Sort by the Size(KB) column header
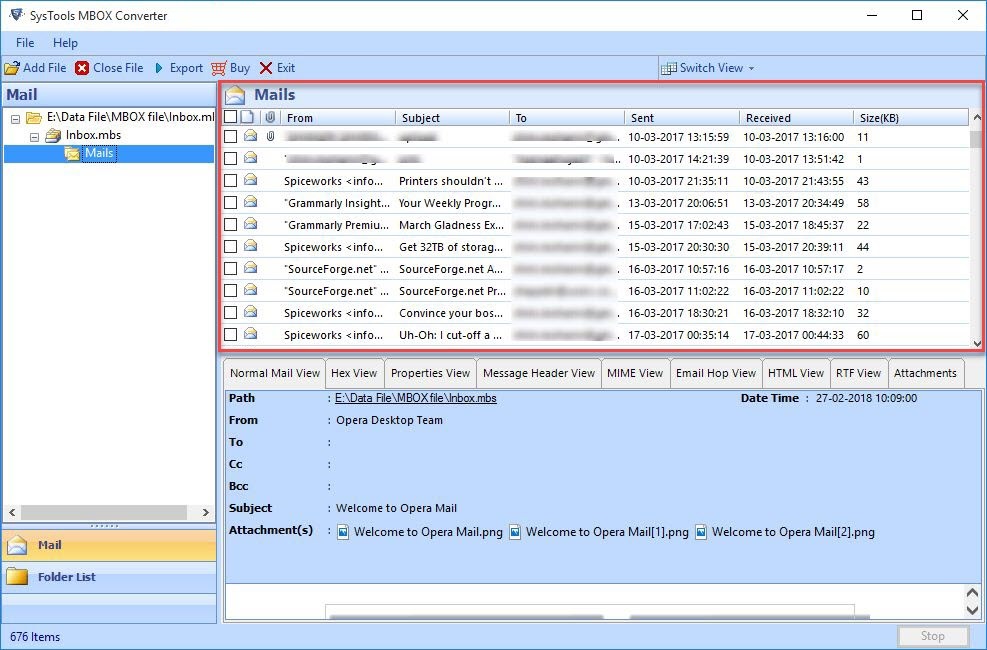The height and width of the screenshot is (650, 987). coord(911,118)
